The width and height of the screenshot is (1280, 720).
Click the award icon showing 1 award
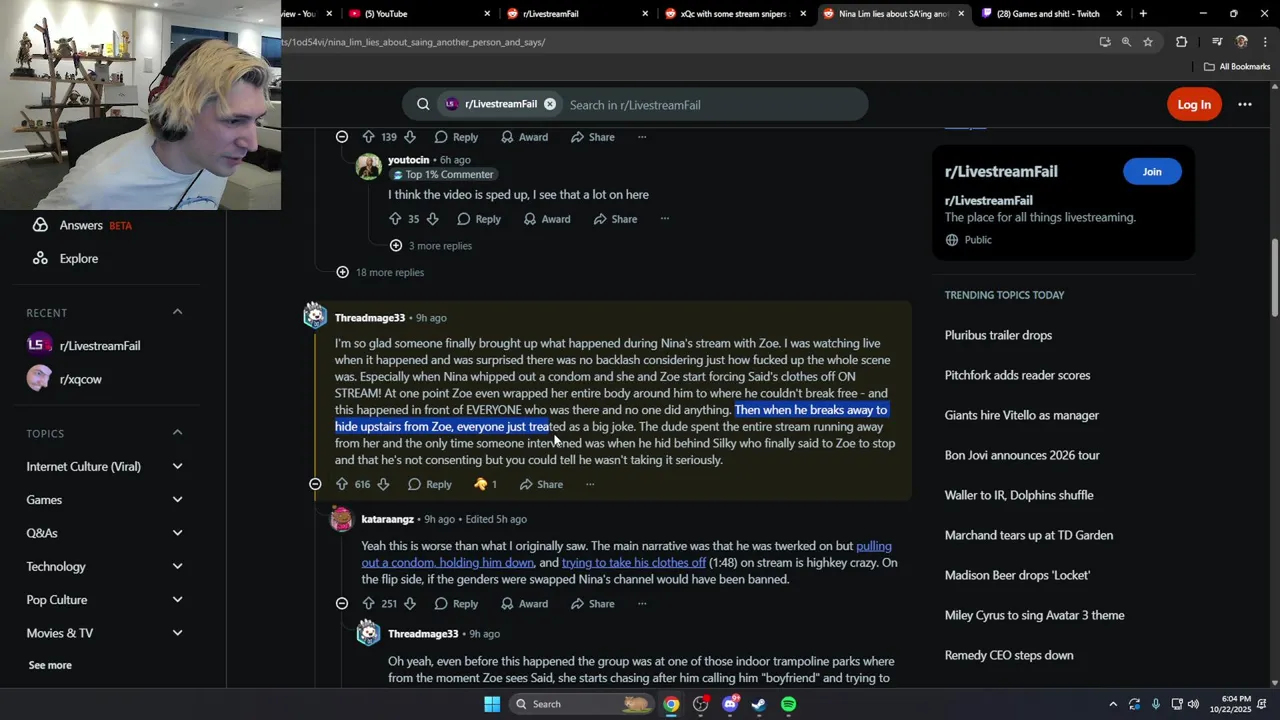click(485, 484)
